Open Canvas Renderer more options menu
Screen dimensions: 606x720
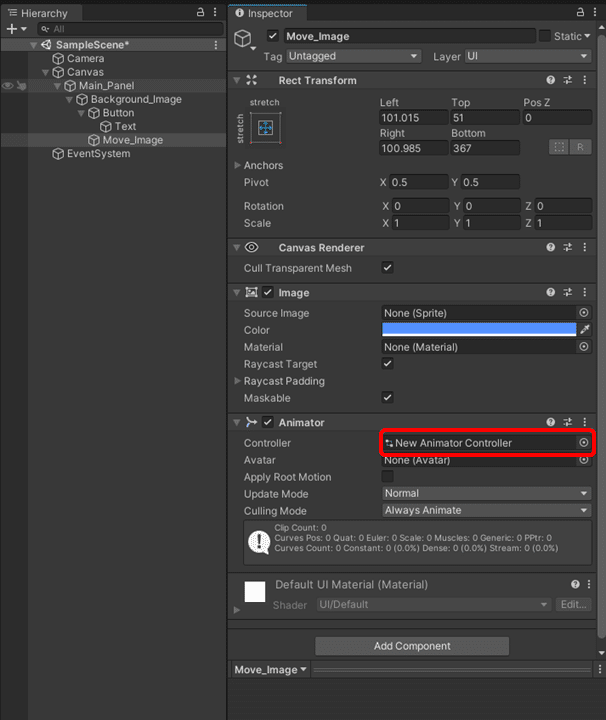(x=585, y=248)
